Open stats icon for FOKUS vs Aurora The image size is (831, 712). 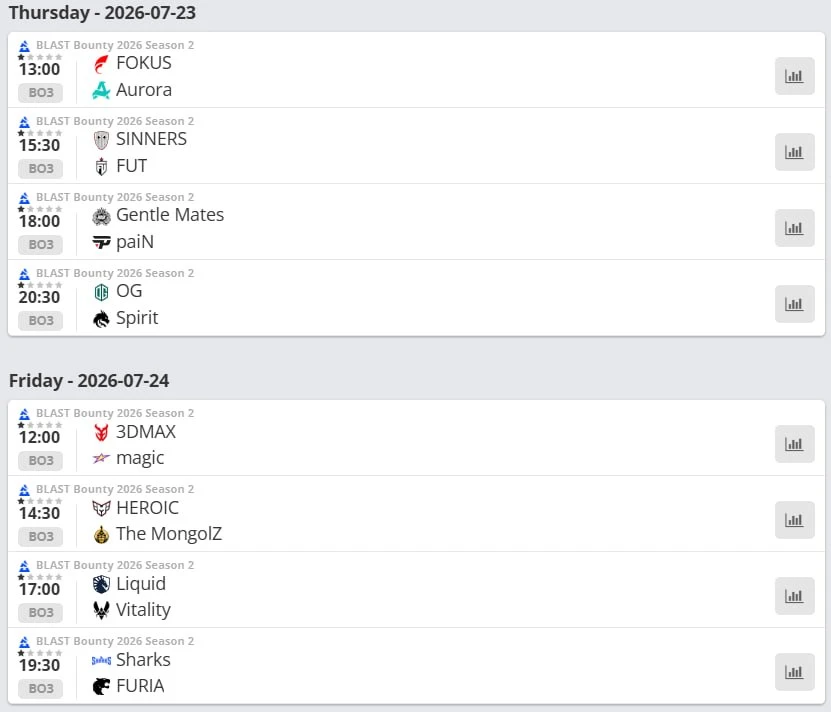point(794,76)
